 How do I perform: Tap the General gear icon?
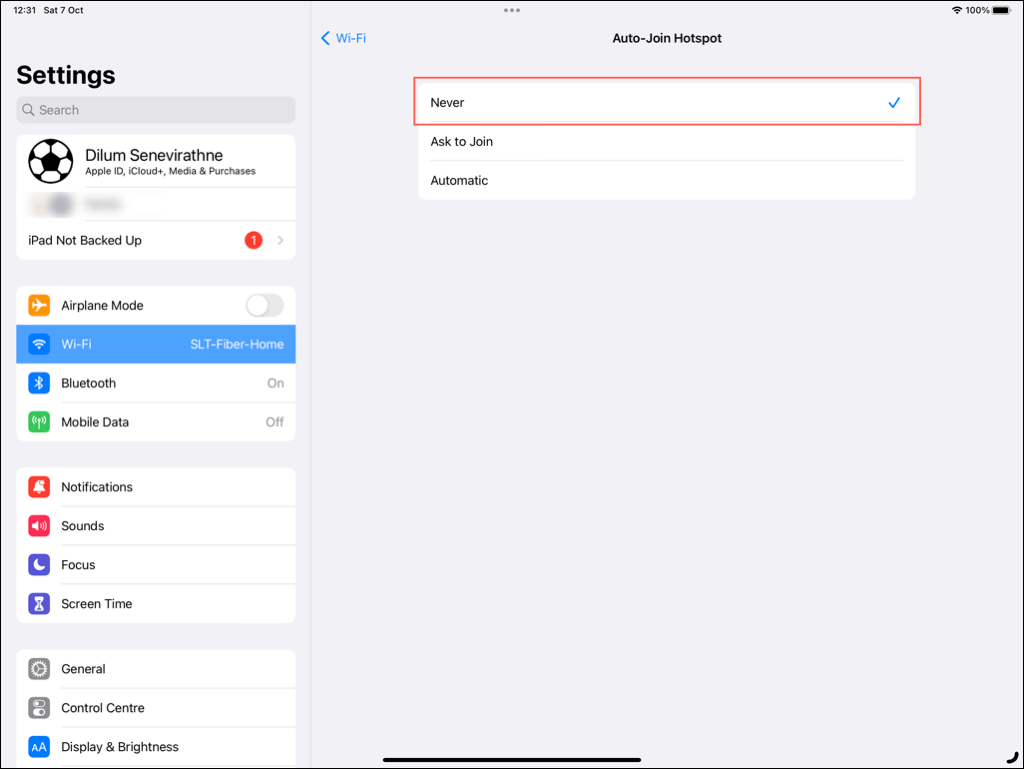click(39, 668)
